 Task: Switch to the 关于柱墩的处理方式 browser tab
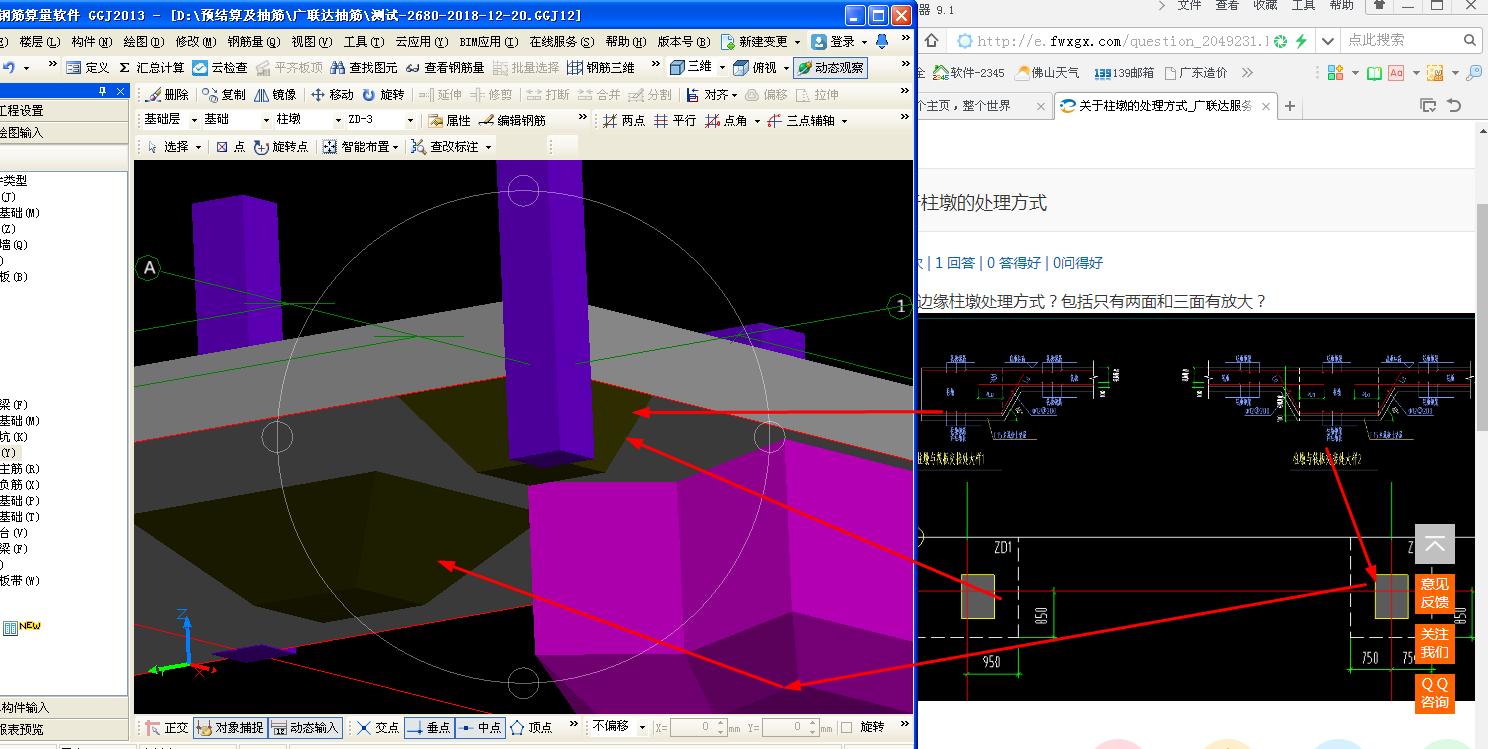pyautogui.click(x=1165, y=106)
